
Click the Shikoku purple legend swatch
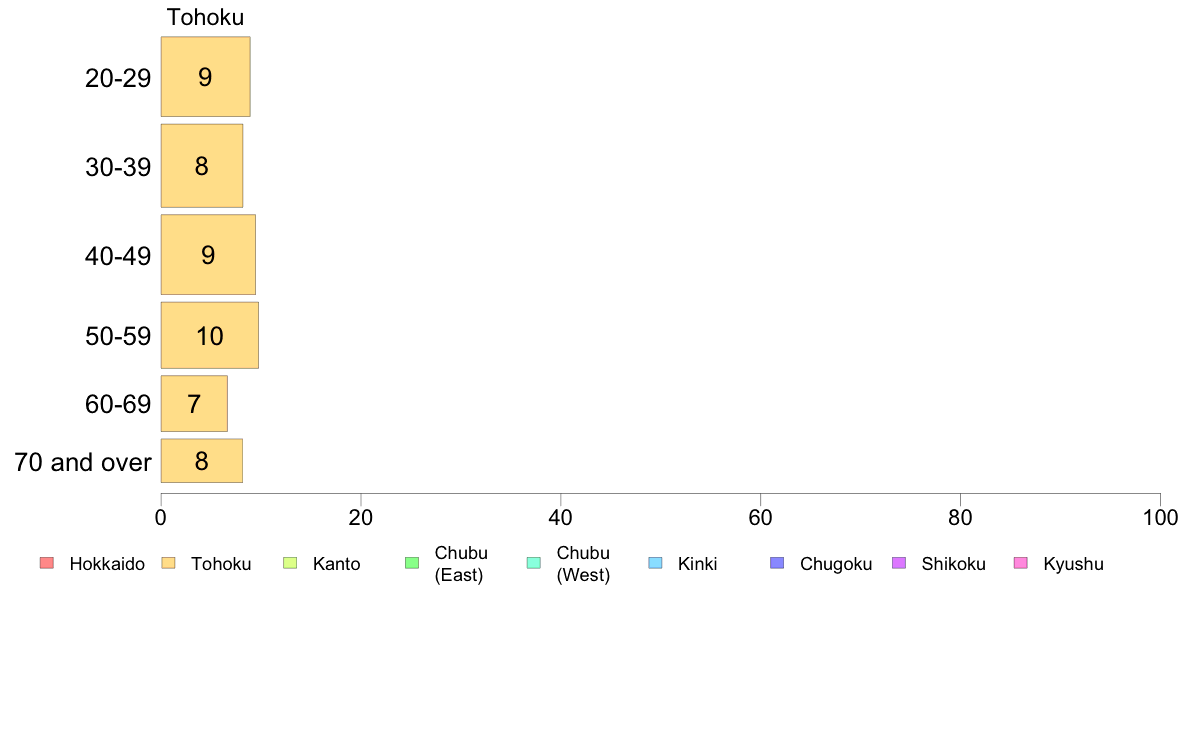[899, 564]
